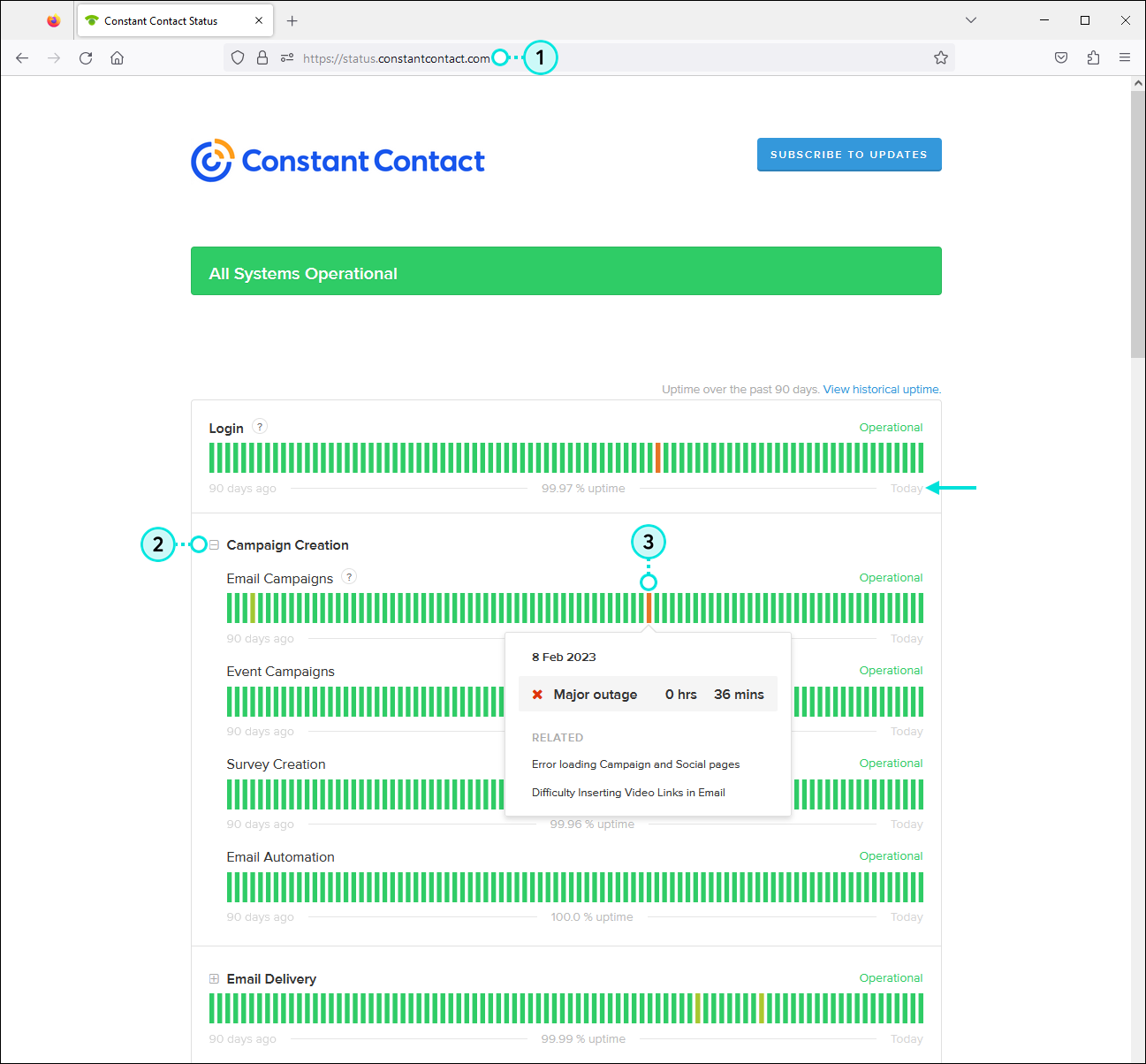Screen dimensions: 1146x1064
Task: Click the browser forward arrow
Action: click(54, 58)
